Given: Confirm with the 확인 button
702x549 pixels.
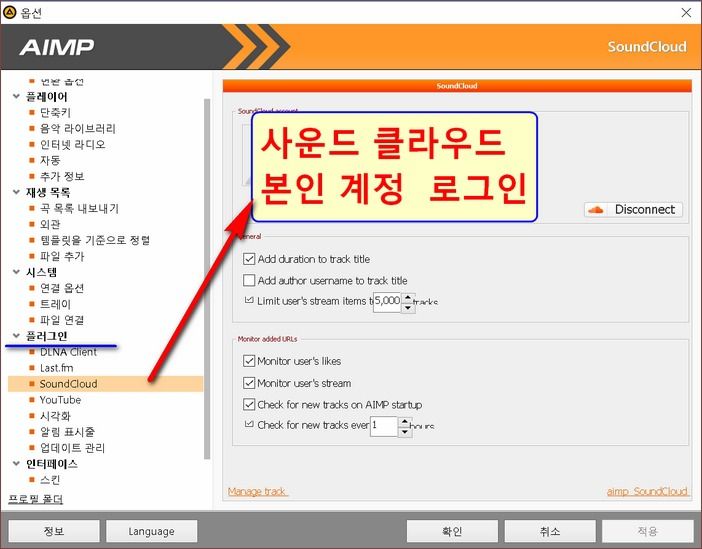Looking at the screenshot, I should point(452,531).
